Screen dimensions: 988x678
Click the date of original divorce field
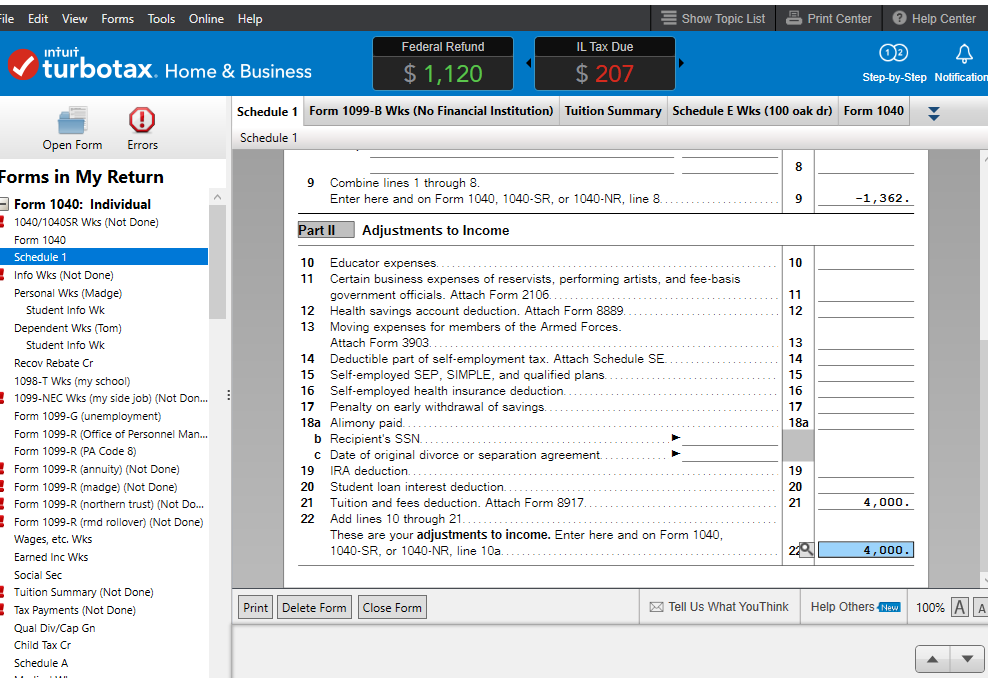click(730, 455)
